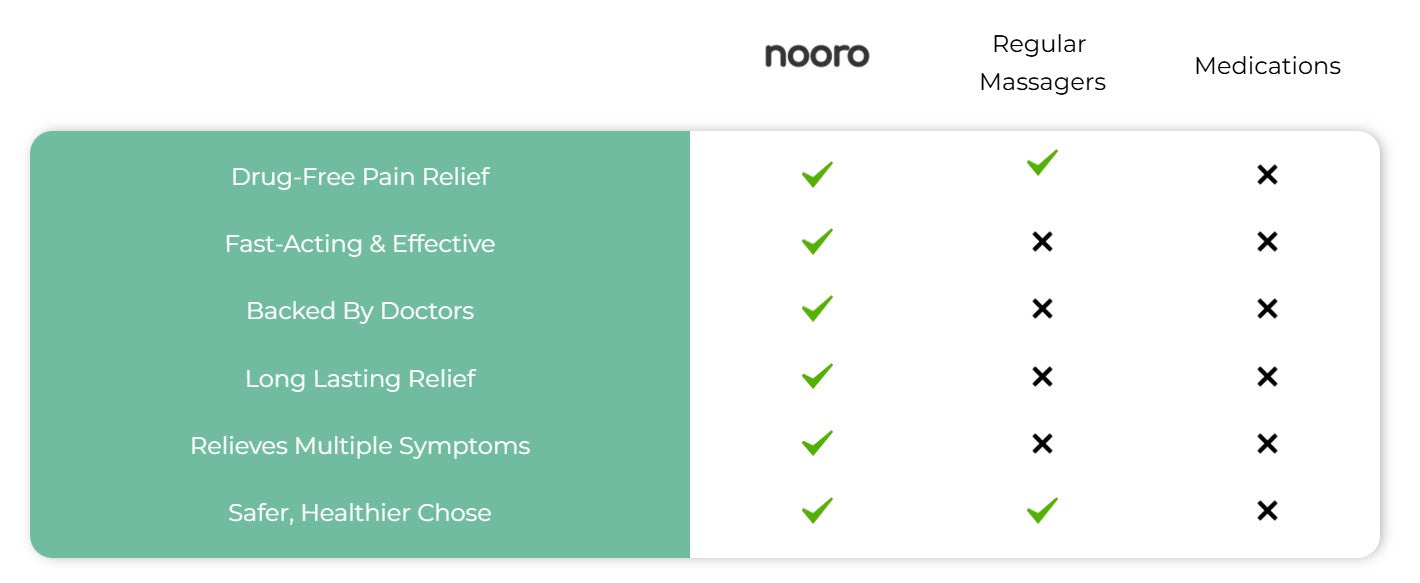Viewport: 1420px width, 583px height.
Task: Click the Drug-Free Pain Relief row label
Action: point(360,177)
